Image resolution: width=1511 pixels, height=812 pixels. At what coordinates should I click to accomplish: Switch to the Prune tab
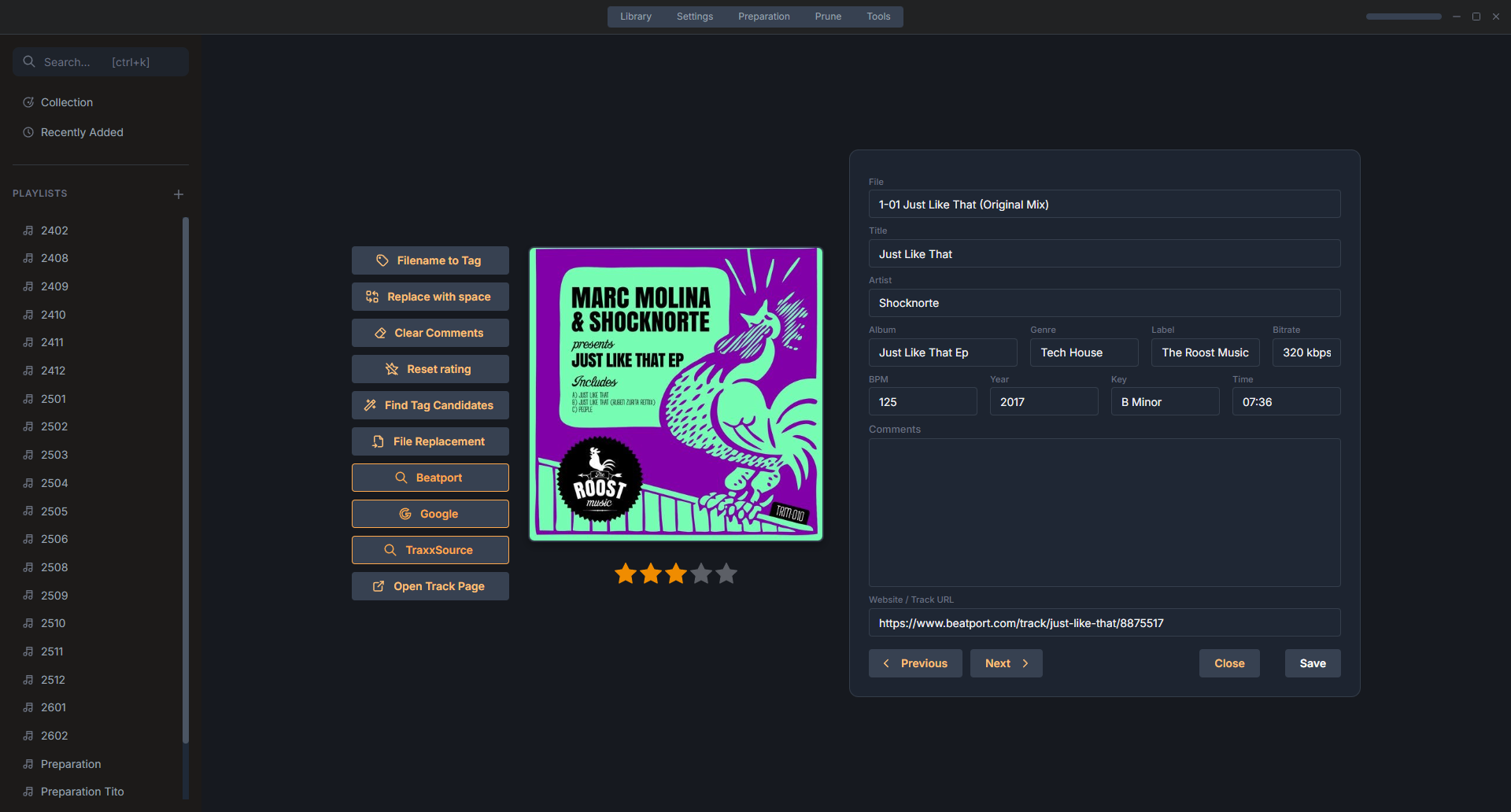827,16
